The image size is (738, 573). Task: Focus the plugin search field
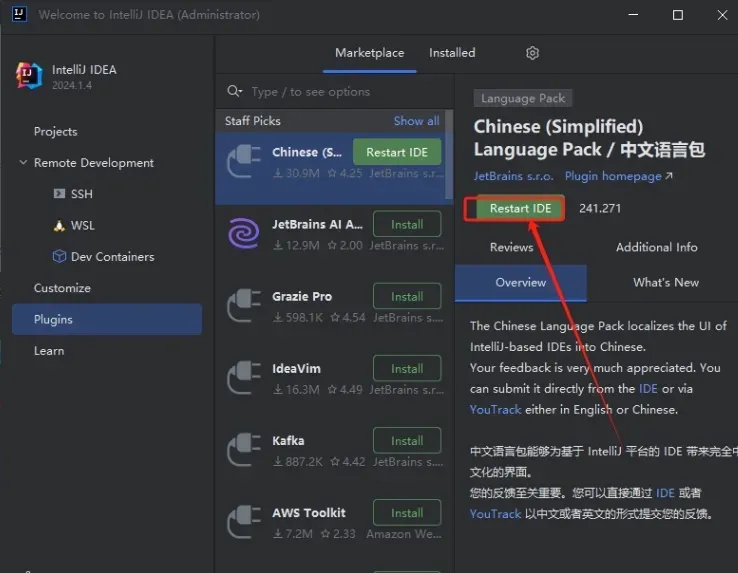tap(334, 91)
